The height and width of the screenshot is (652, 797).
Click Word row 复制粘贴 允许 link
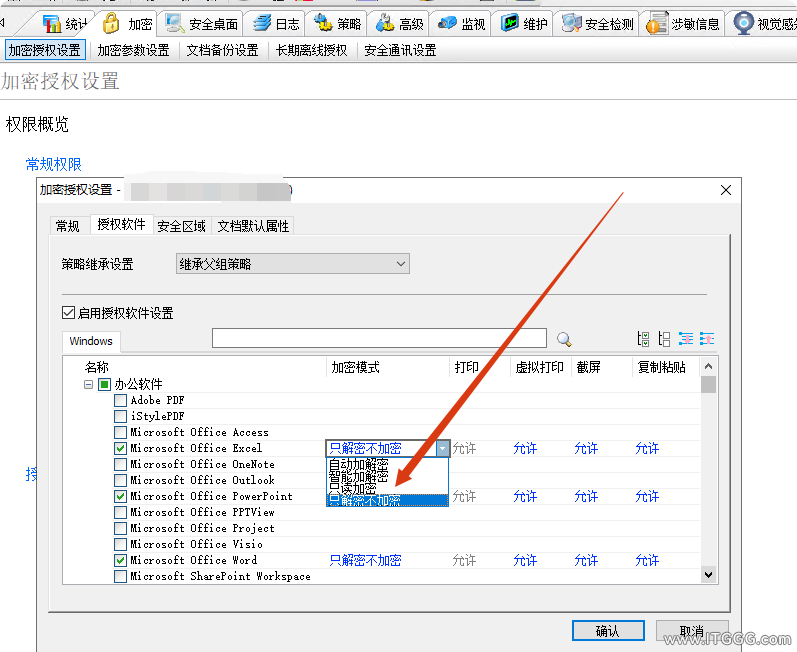[647, 561]
